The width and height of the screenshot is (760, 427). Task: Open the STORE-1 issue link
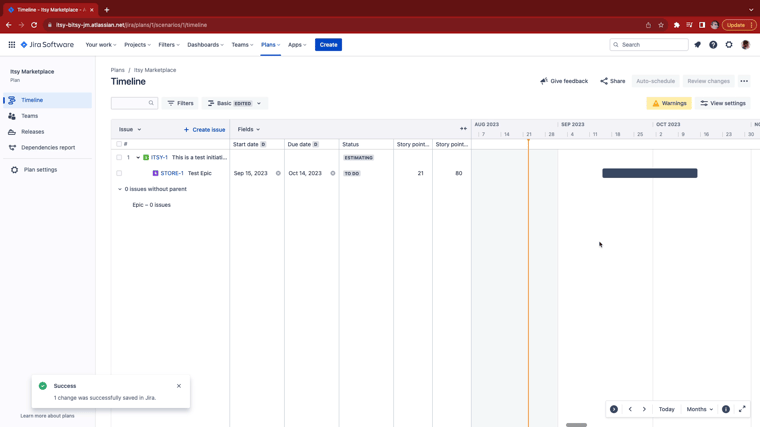click(x=172, y=173)
